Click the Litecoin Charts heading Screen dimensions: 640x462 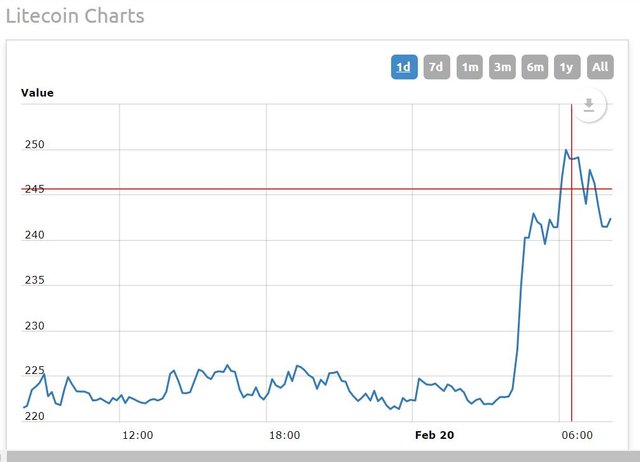75,16
